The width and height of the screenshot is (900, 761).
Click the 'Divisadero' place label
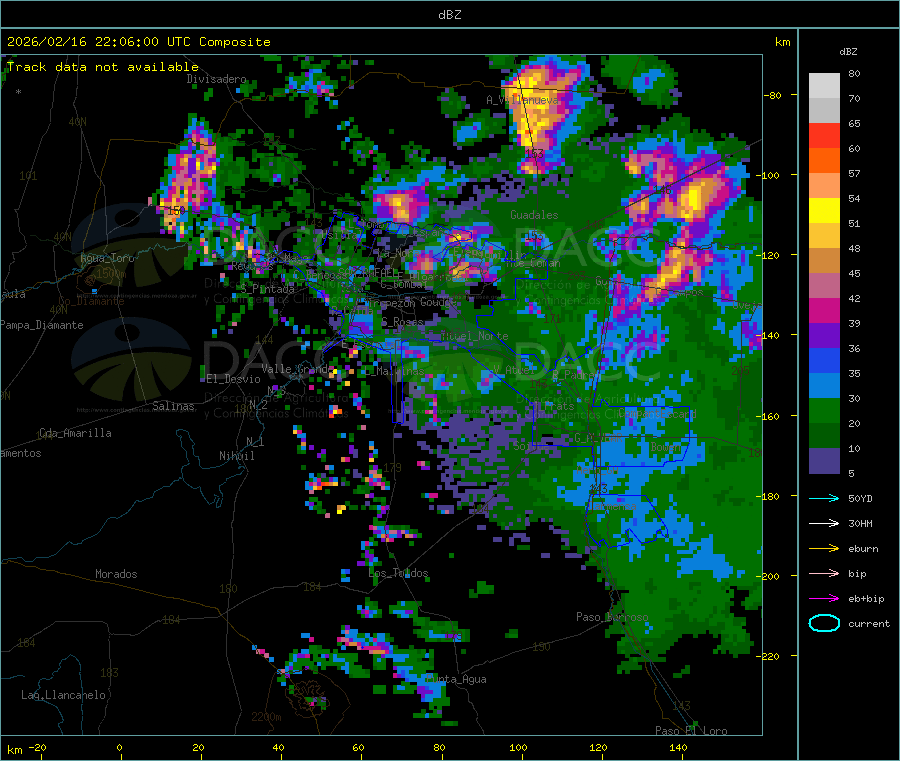[x=216, y=79]
